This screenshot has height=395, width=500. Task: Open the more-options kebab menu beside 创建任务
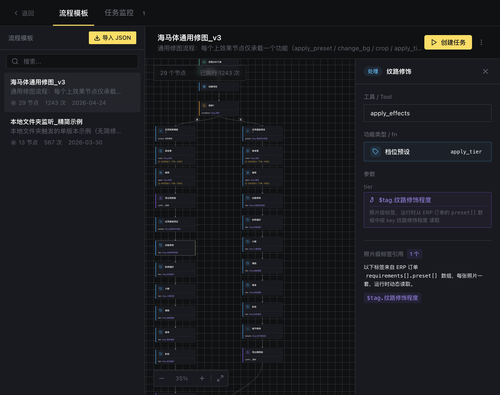(x=481, y=42)
